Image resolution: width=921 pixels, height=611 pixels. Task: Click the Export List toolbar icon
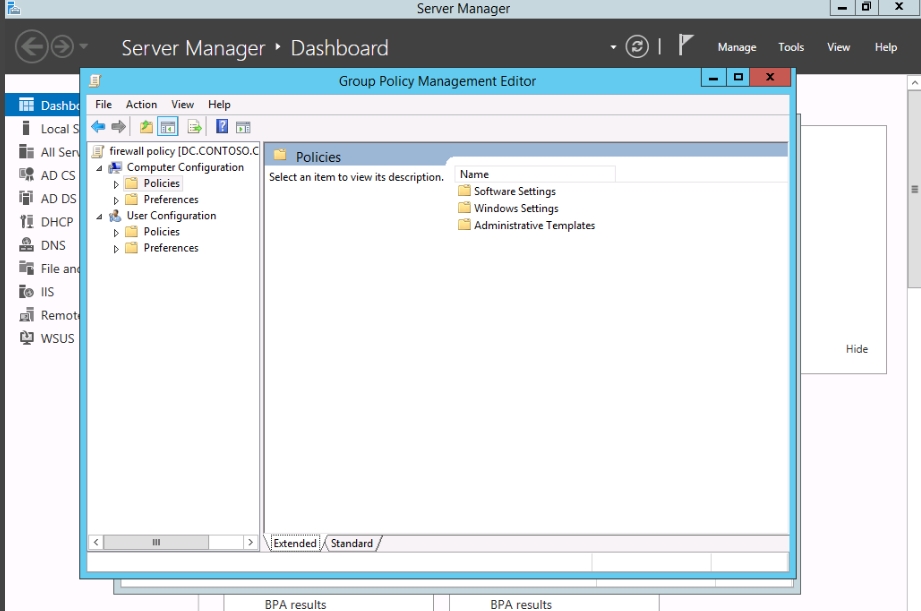pos(195,127)
